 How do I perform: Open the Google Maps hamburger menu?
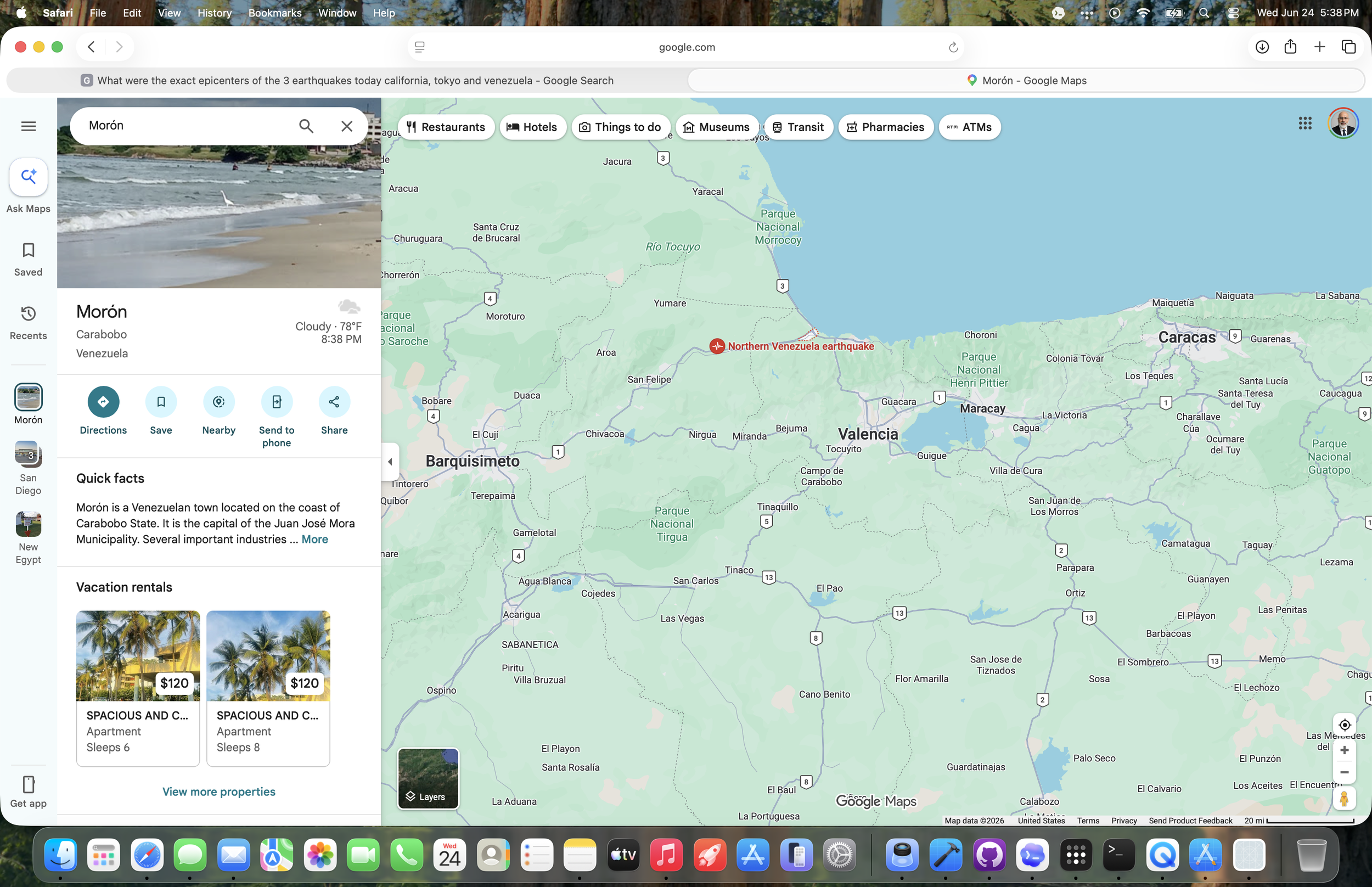(28, 126)
